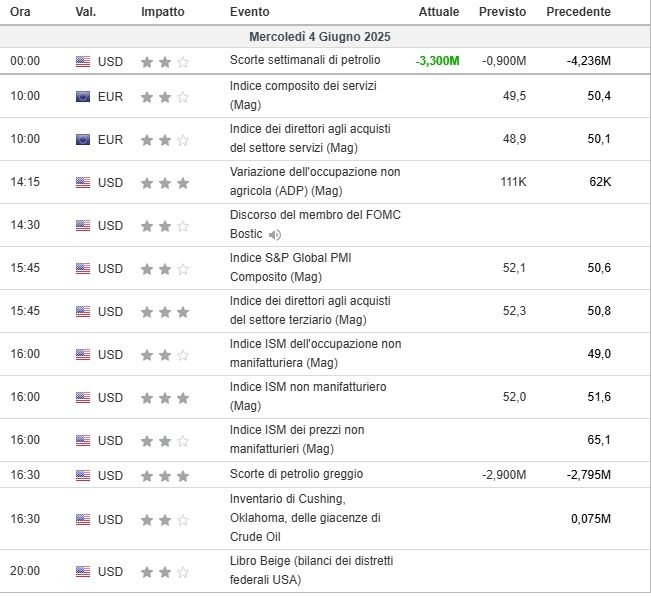Click the Evento column header
The image size is (651, 596).
[250, 12]
